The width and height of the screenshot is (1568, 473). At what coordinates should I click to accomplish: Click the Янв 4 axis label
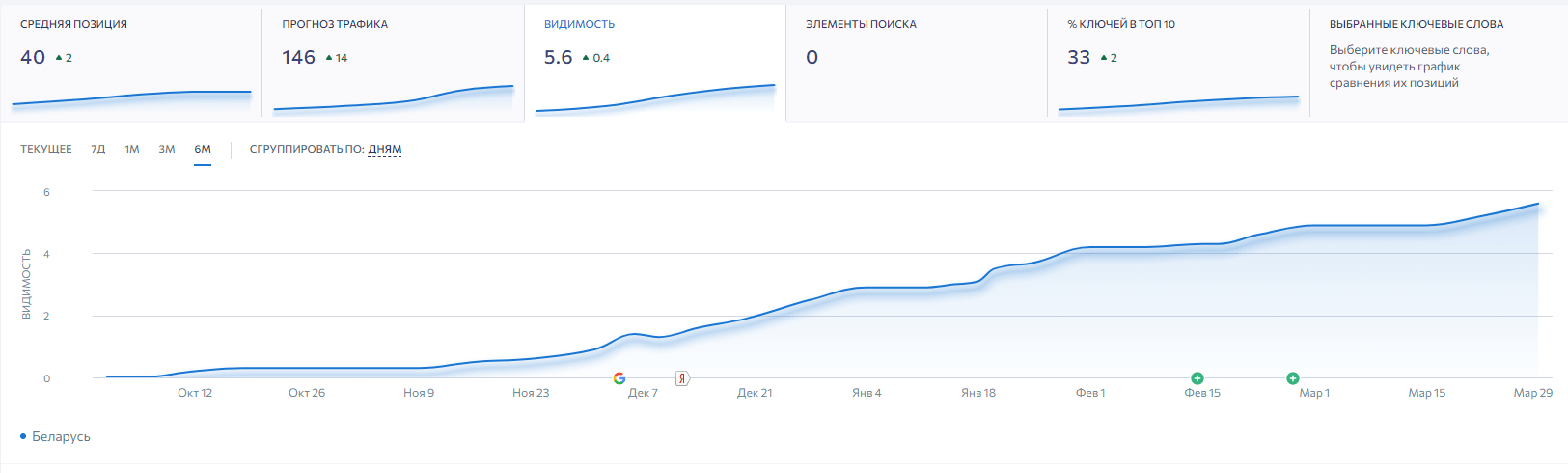[x=867, y=393]
